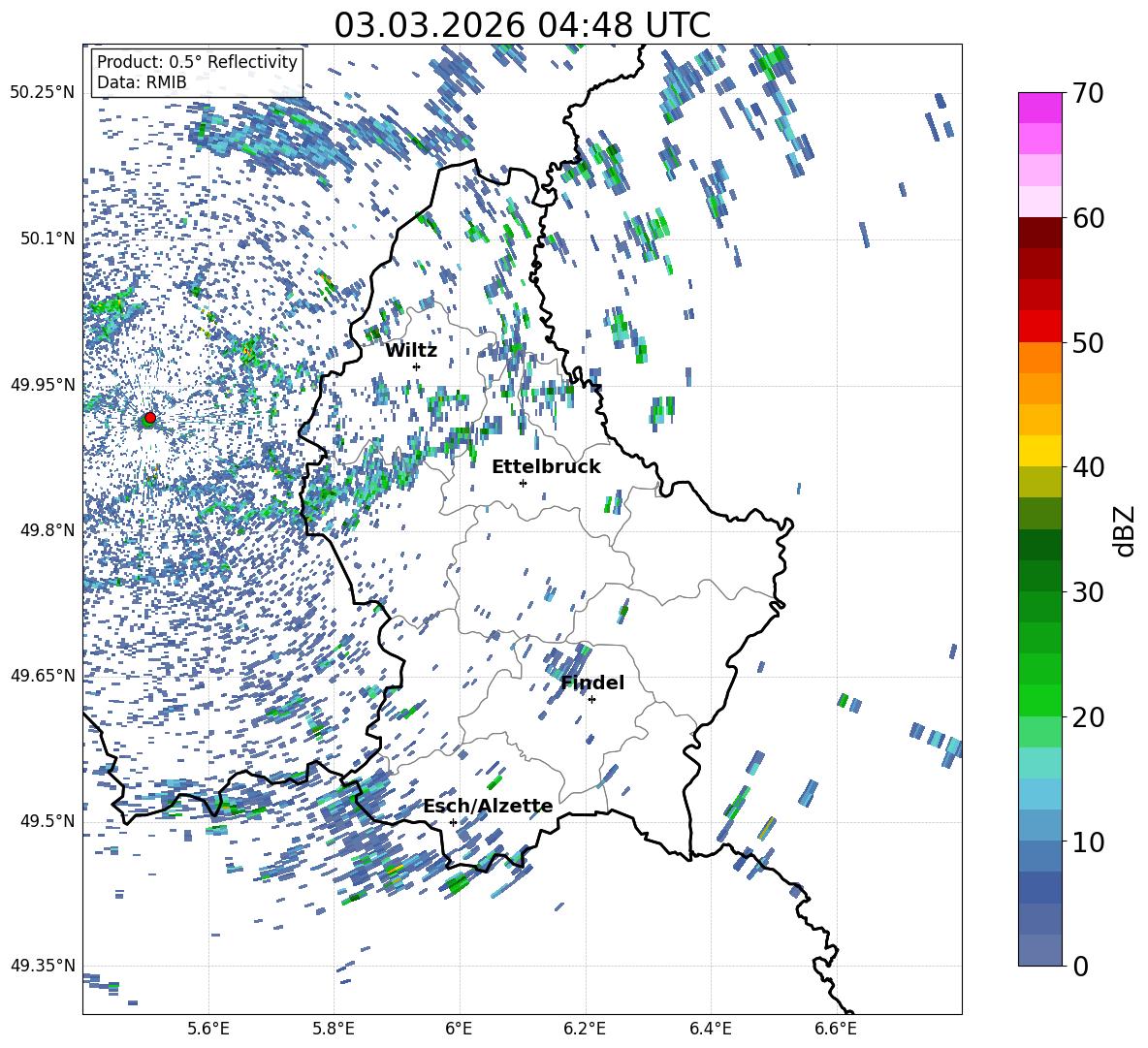Click the 70 tick label on colorbar
The width and height of the screenshot is (1148, 1048).
point(1090,93)
